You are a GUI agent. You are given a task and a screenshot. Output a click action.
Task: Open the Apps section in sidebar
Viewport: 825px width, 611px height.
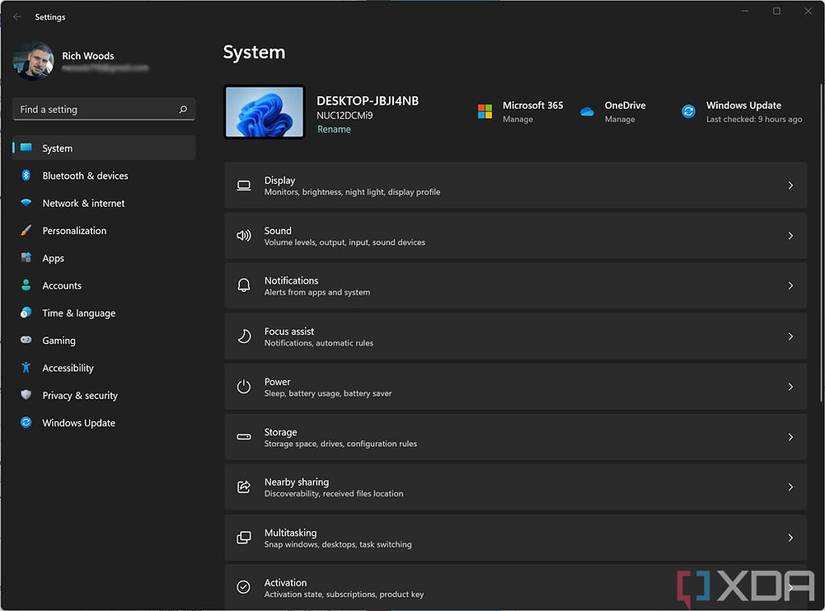tap(53, 258)
